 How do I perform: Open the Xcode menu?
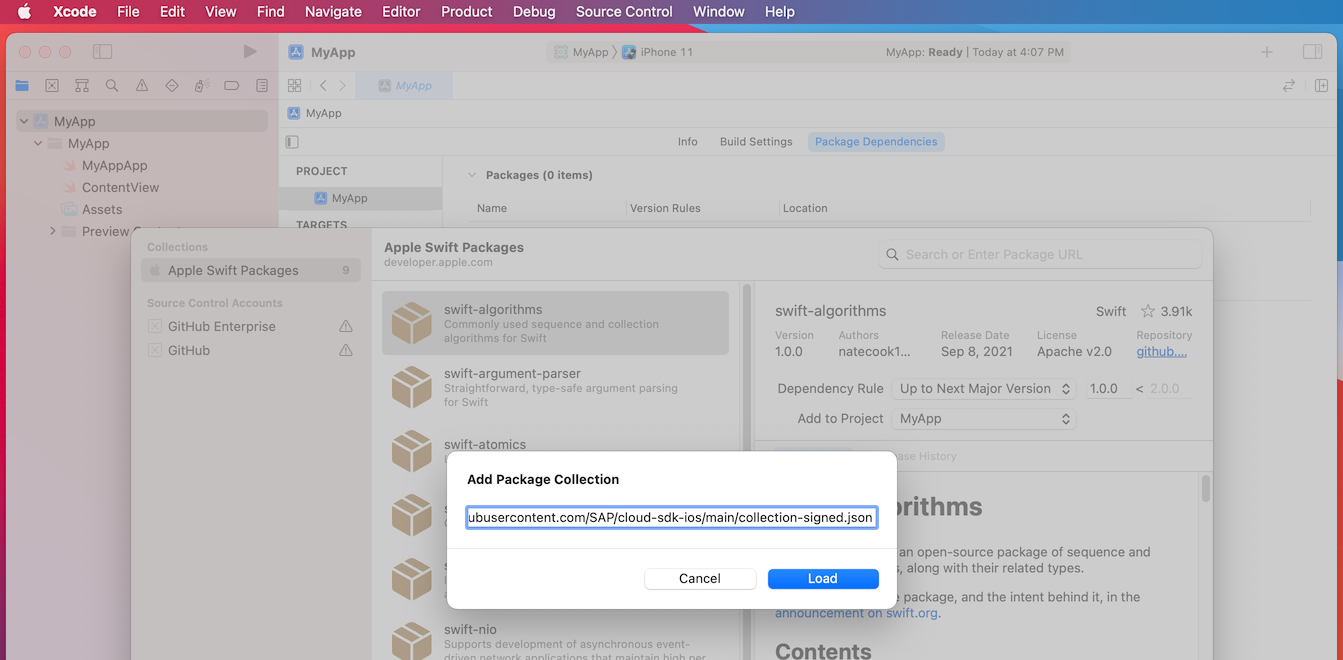tap(75, 12)
